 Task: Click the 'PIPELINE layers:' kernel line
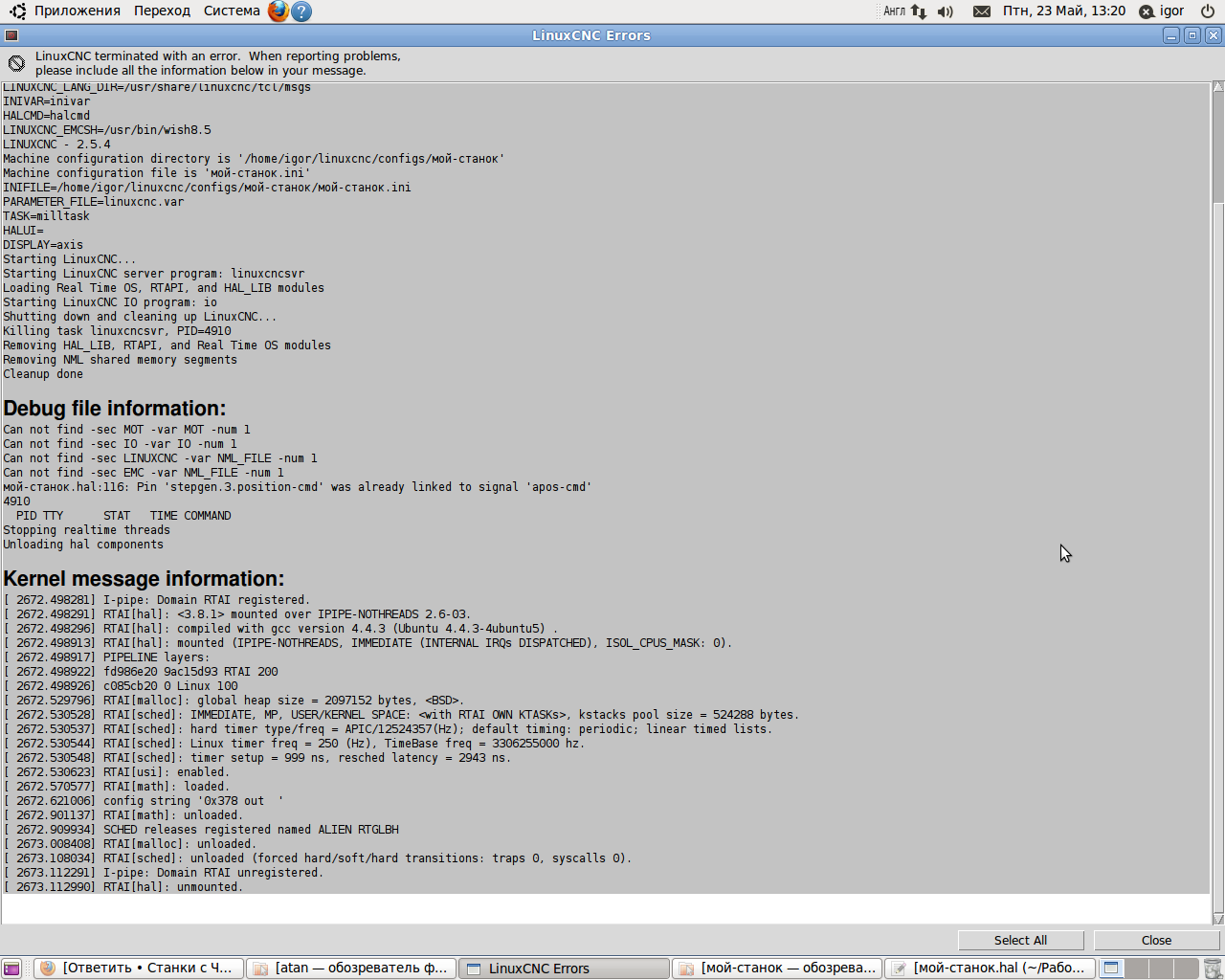[106, 657]
